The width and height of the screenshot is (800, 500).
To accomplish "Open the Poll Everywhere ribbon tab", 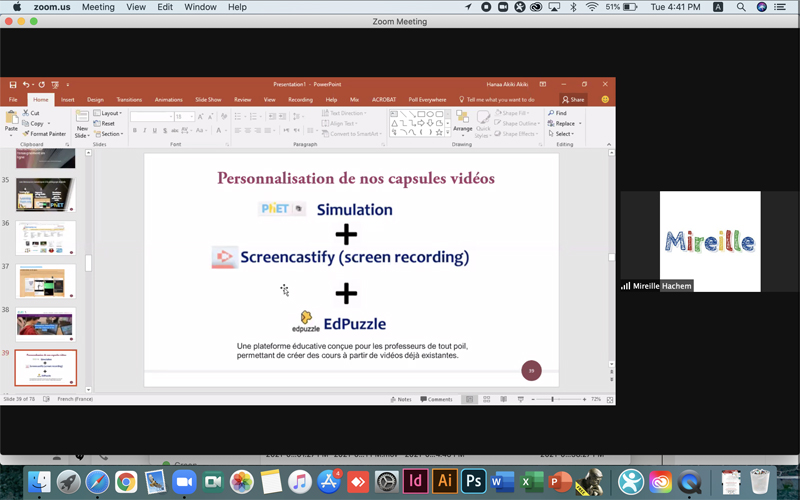I will coord(427,99).
